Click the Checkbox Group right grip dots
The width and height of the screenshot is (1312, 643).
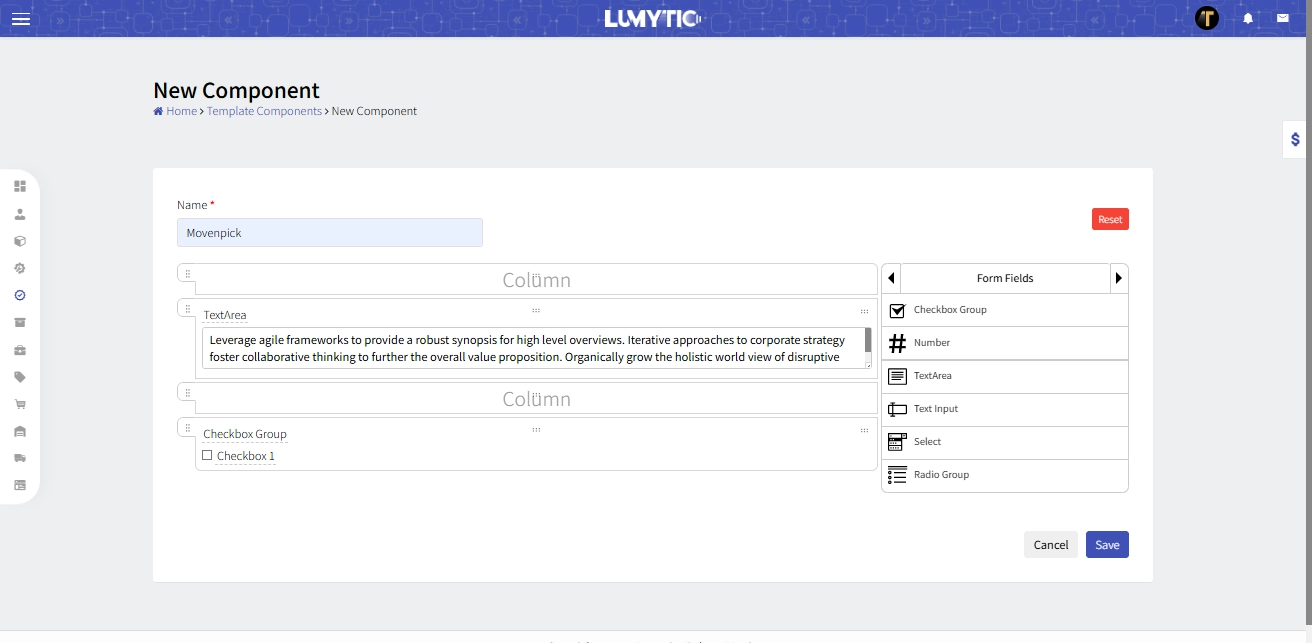point(864,430)
